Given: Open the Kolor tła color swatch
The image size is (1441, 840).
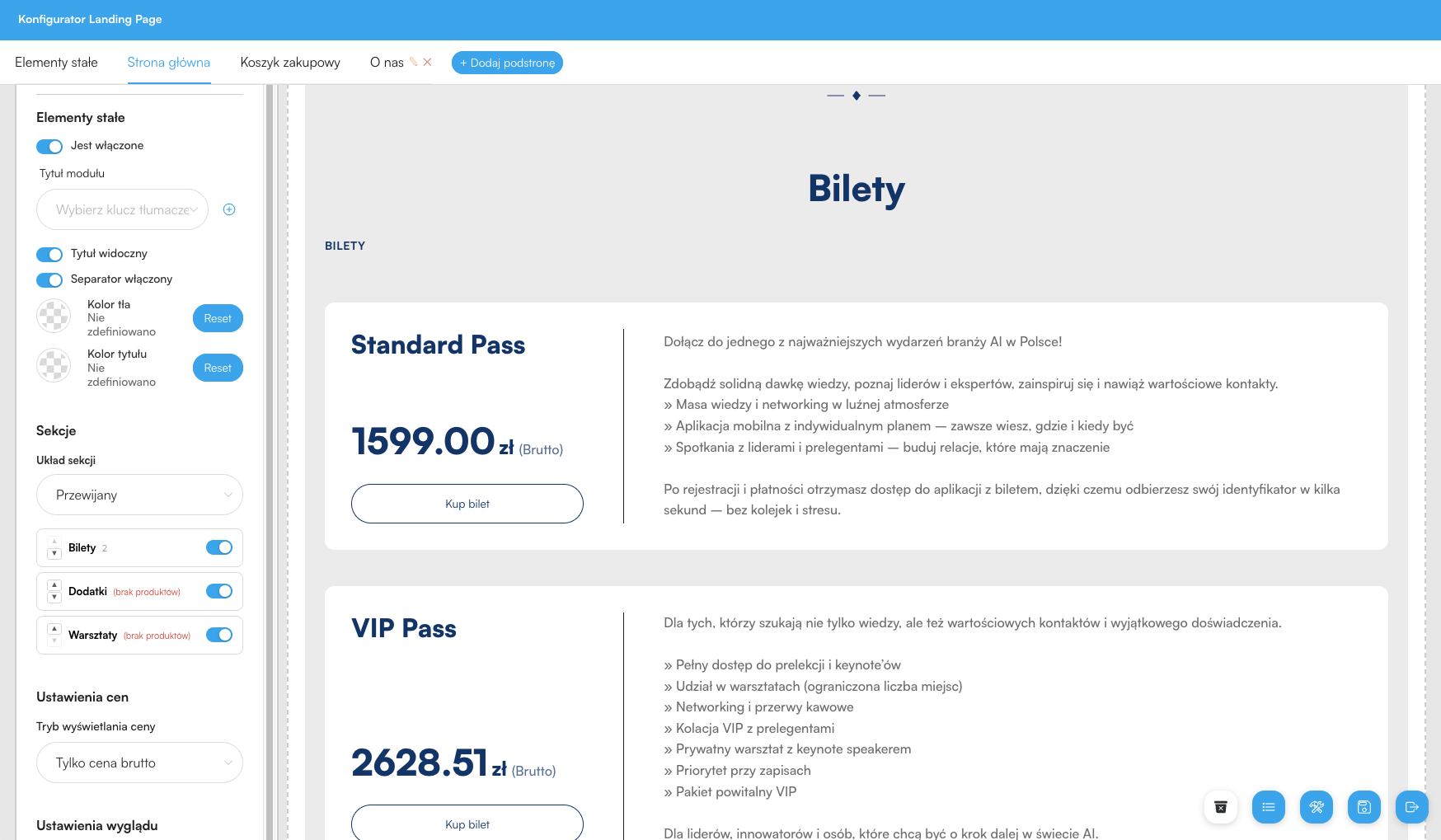Looking at the screenshot, I should 54,317.
